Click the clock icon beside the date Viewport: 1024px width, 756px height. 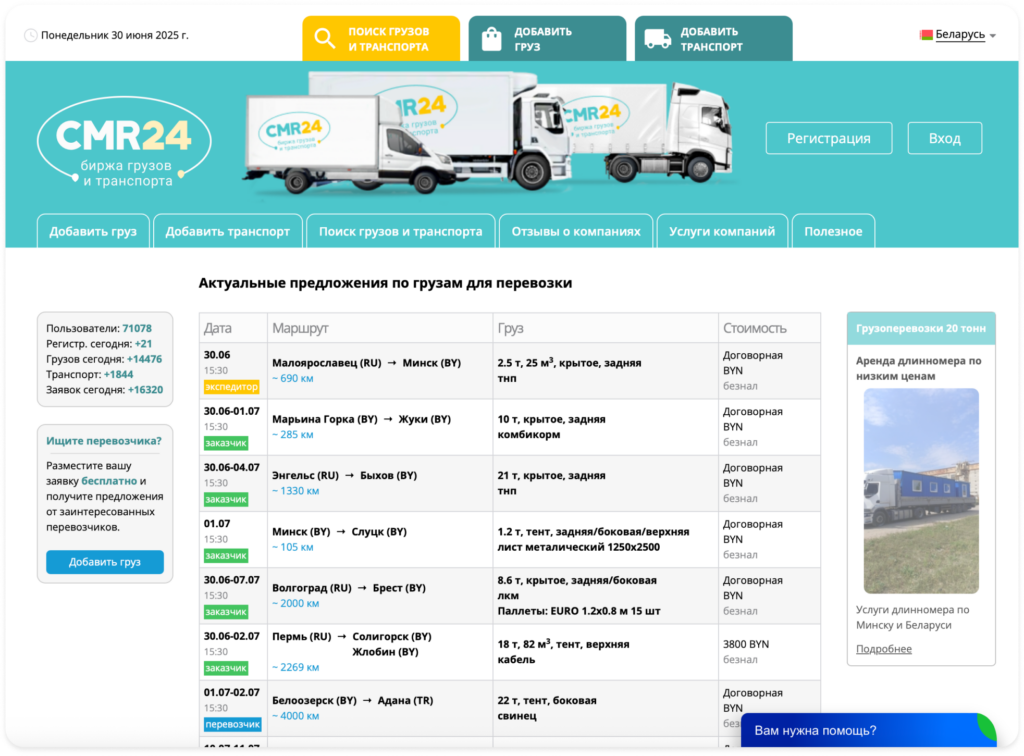tap(31, 35)
